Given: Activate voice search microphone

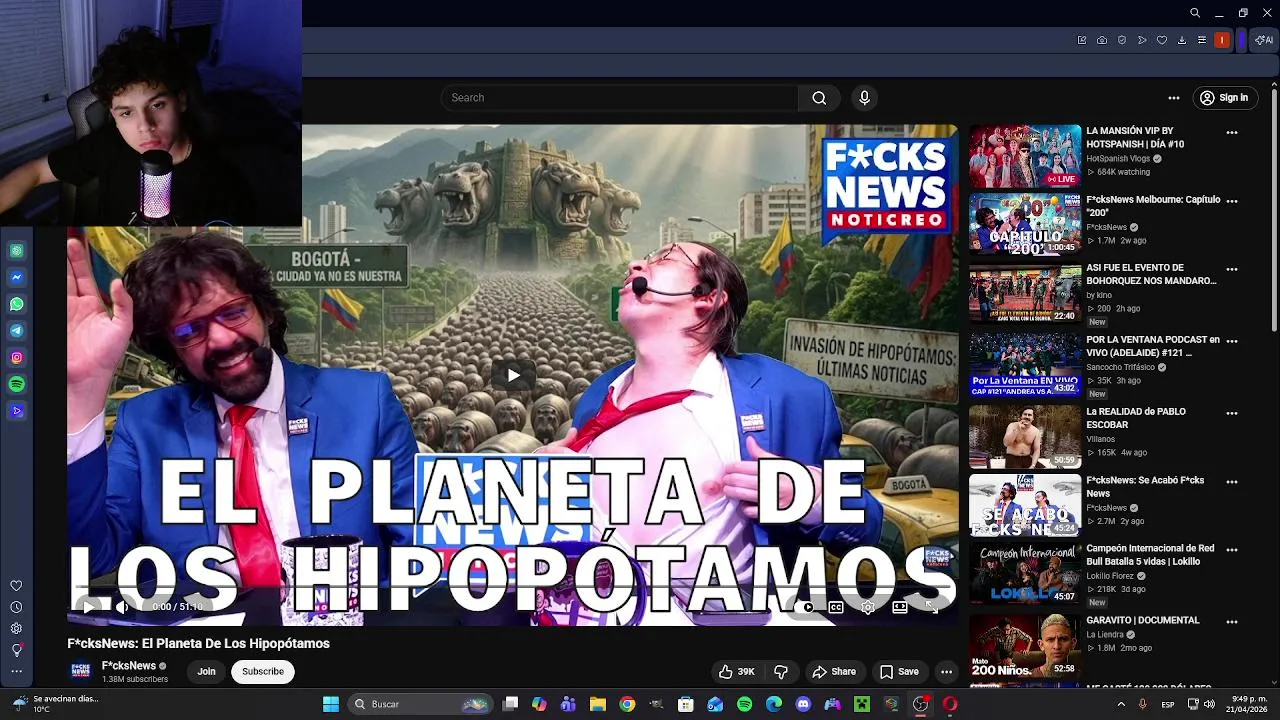Looking at the screenshot, I should (865, 98).
